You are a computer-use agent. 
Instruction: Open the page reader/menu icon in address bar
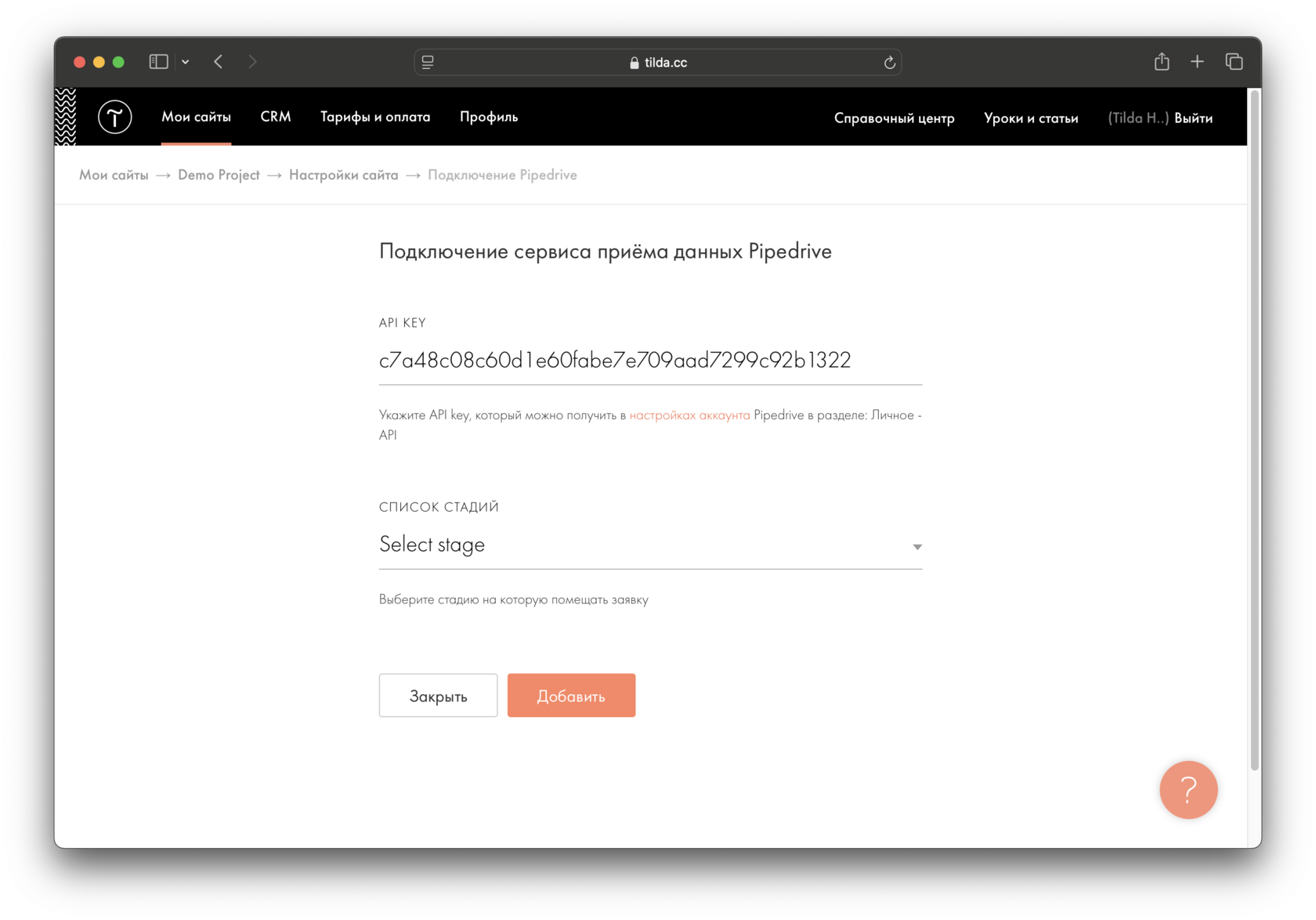coord(428,62)
